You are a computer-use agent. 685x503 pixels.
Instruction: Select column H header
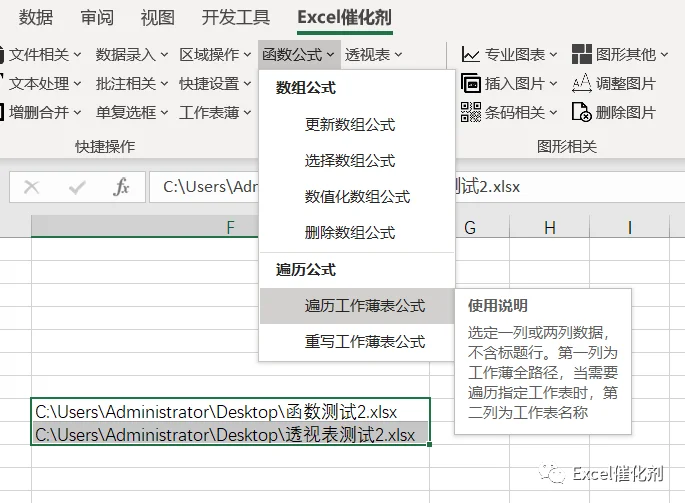pyautogui.click(x=550, y=227)
